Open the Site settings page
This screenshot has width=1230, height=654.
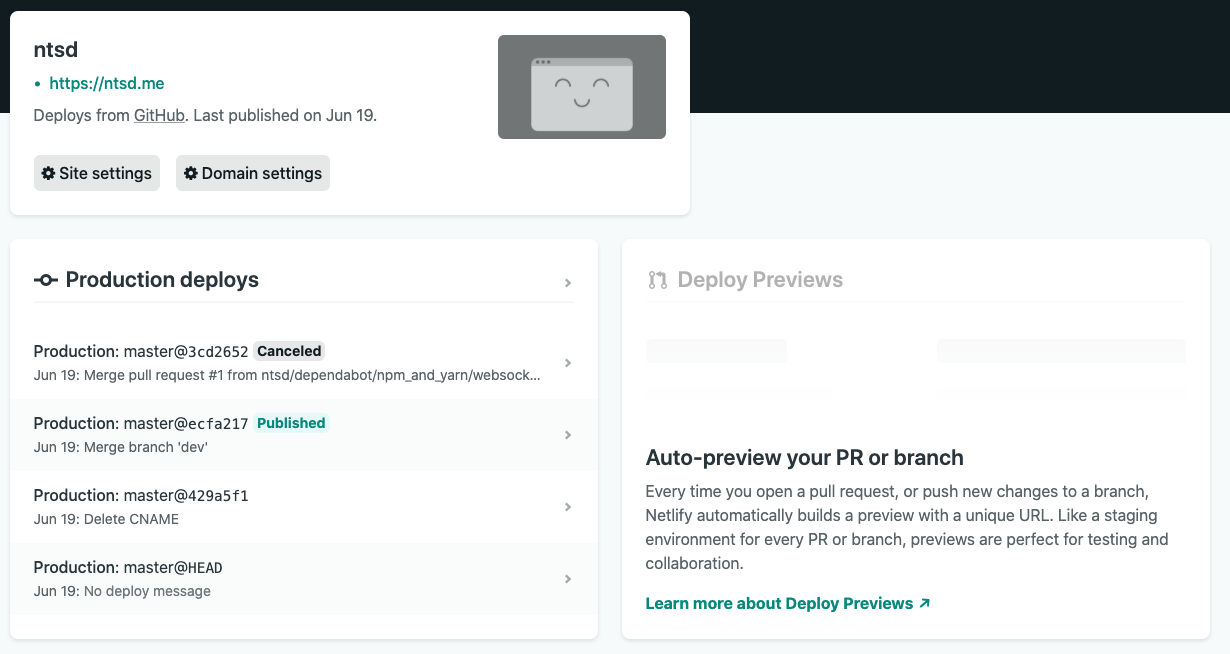(x=96, y=173)
